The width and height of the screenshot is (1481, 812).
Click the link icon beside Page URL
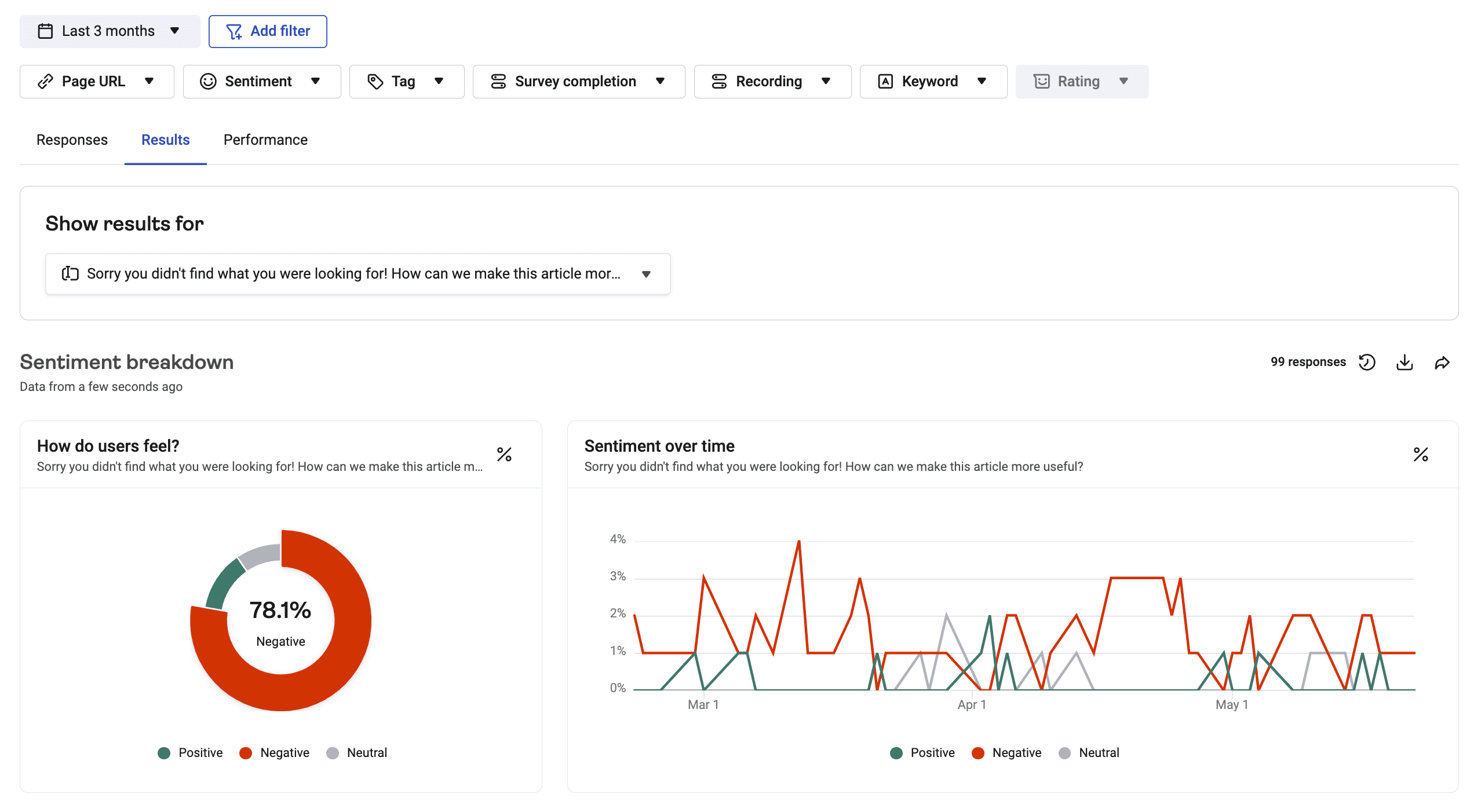tap(45, 82)
